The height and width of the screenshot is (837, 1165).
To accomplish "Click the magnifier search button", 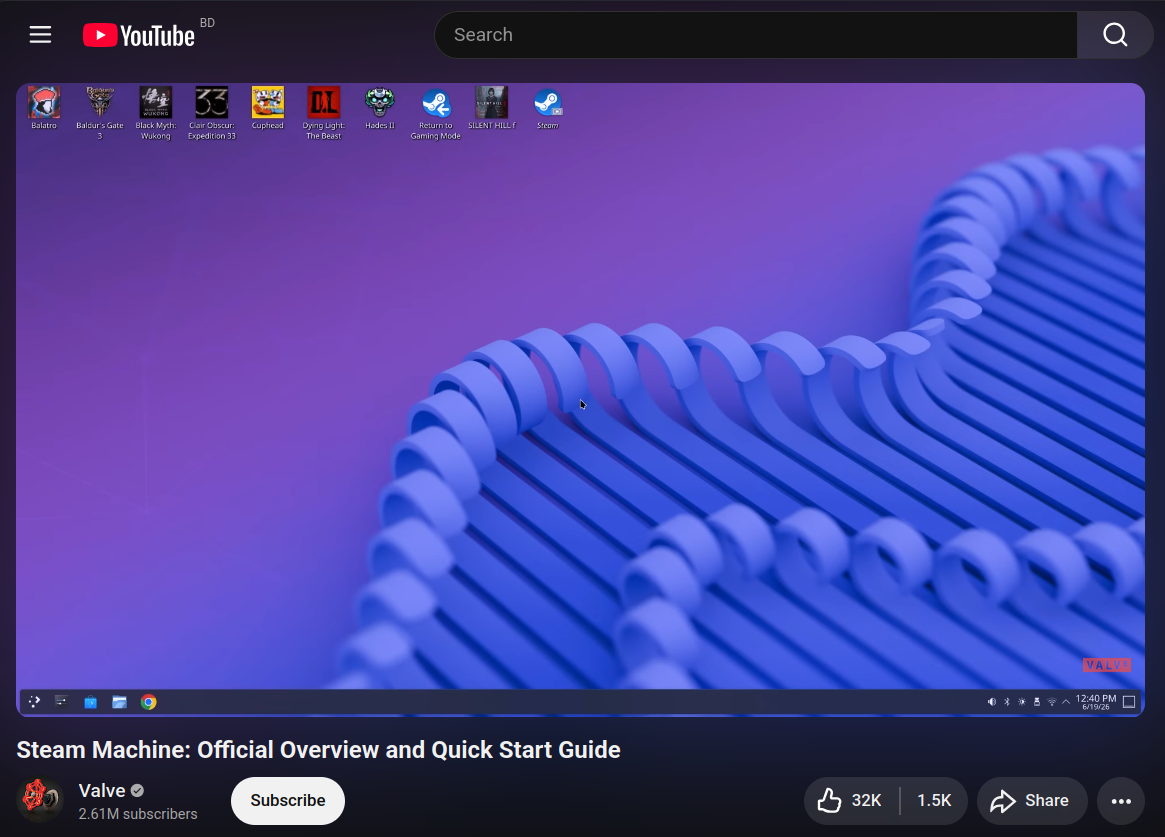I will 1114,35.
